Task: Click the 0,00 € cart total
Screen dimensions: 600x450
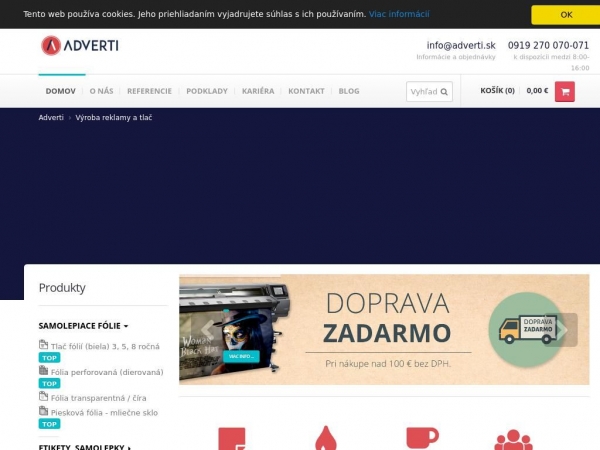Action: pyautogui.click(x=537, y=91)
